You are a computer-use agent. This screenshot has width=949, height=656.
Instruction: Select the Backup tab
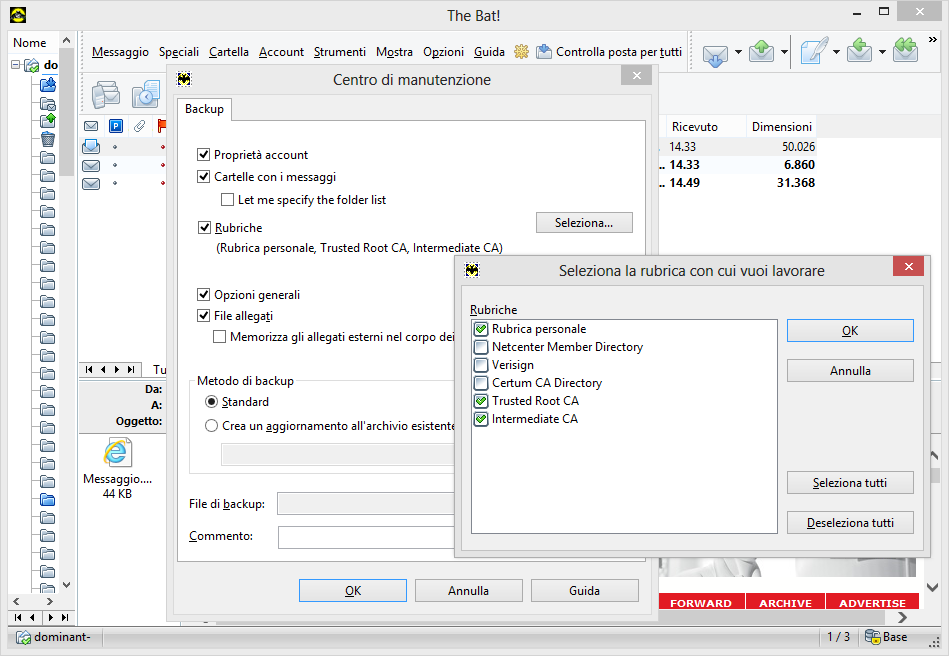[x=204, y=109]
